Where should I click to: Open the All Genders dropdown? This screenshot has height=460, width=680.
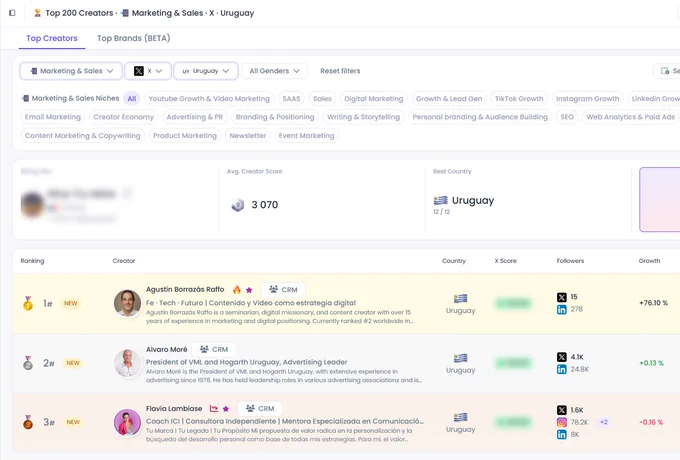coord(275,71)
